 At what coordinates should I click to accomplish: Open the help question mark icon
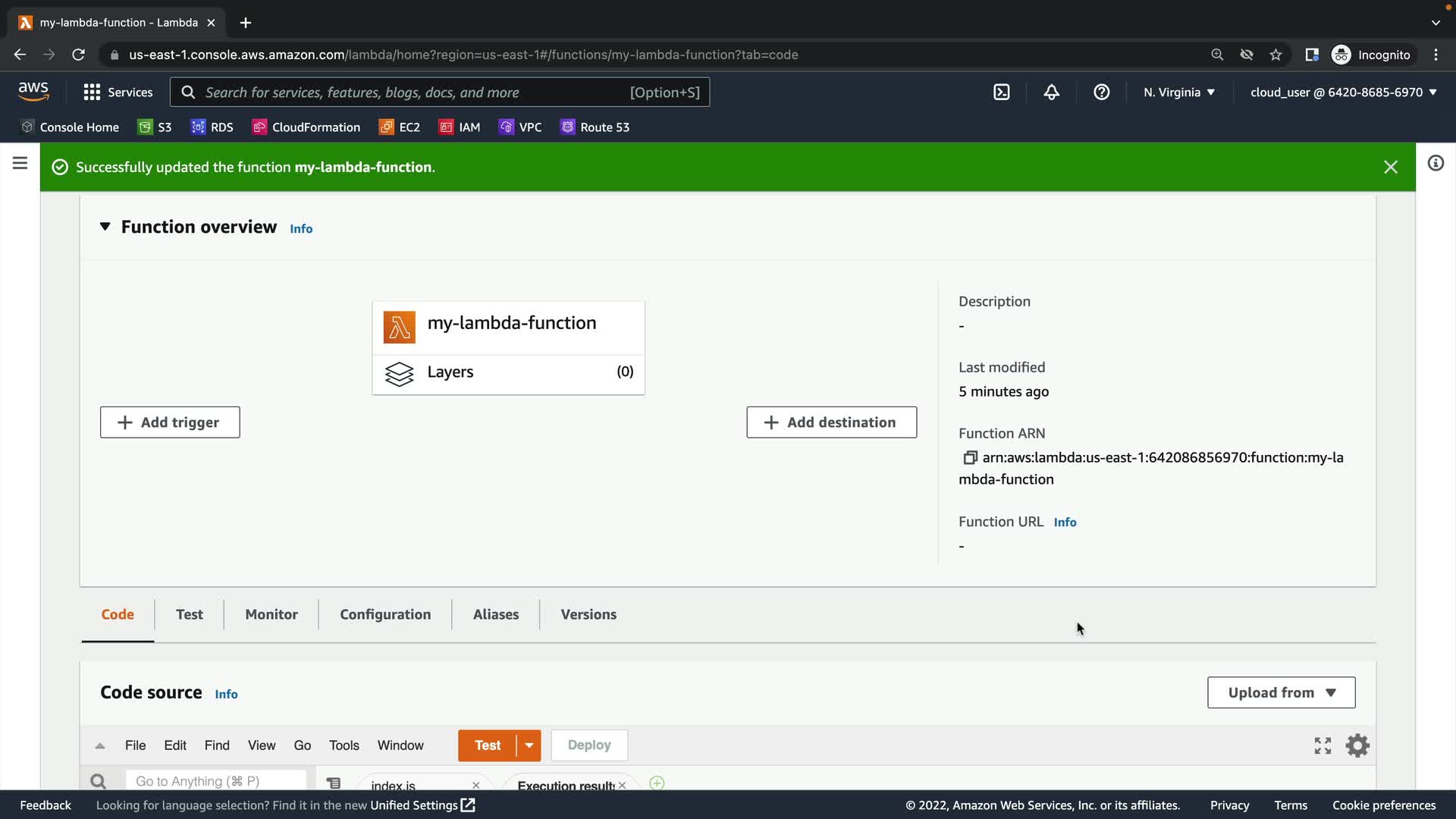[x=1101, y=93]
